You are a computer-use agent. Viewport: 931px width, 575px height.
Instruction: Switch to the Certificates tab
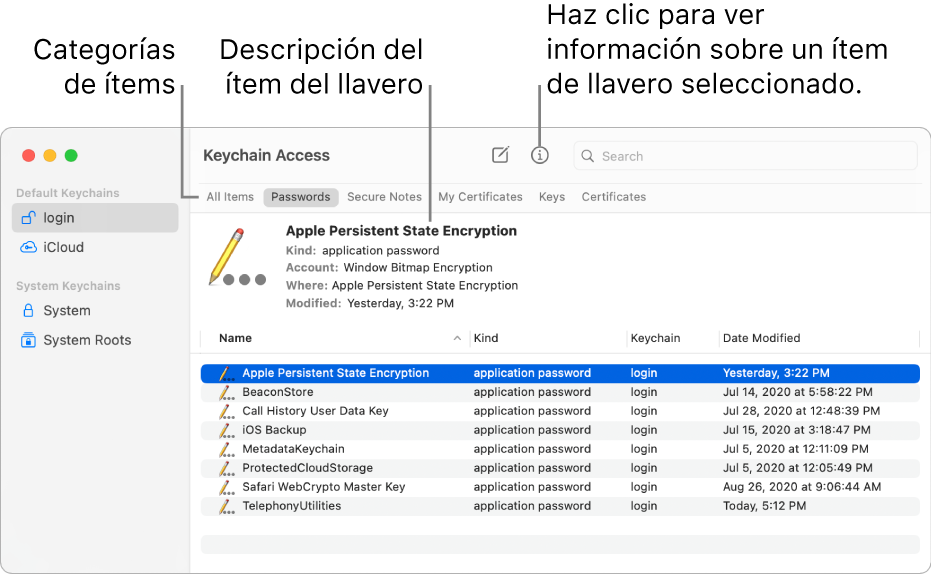[x=613, y=197]
